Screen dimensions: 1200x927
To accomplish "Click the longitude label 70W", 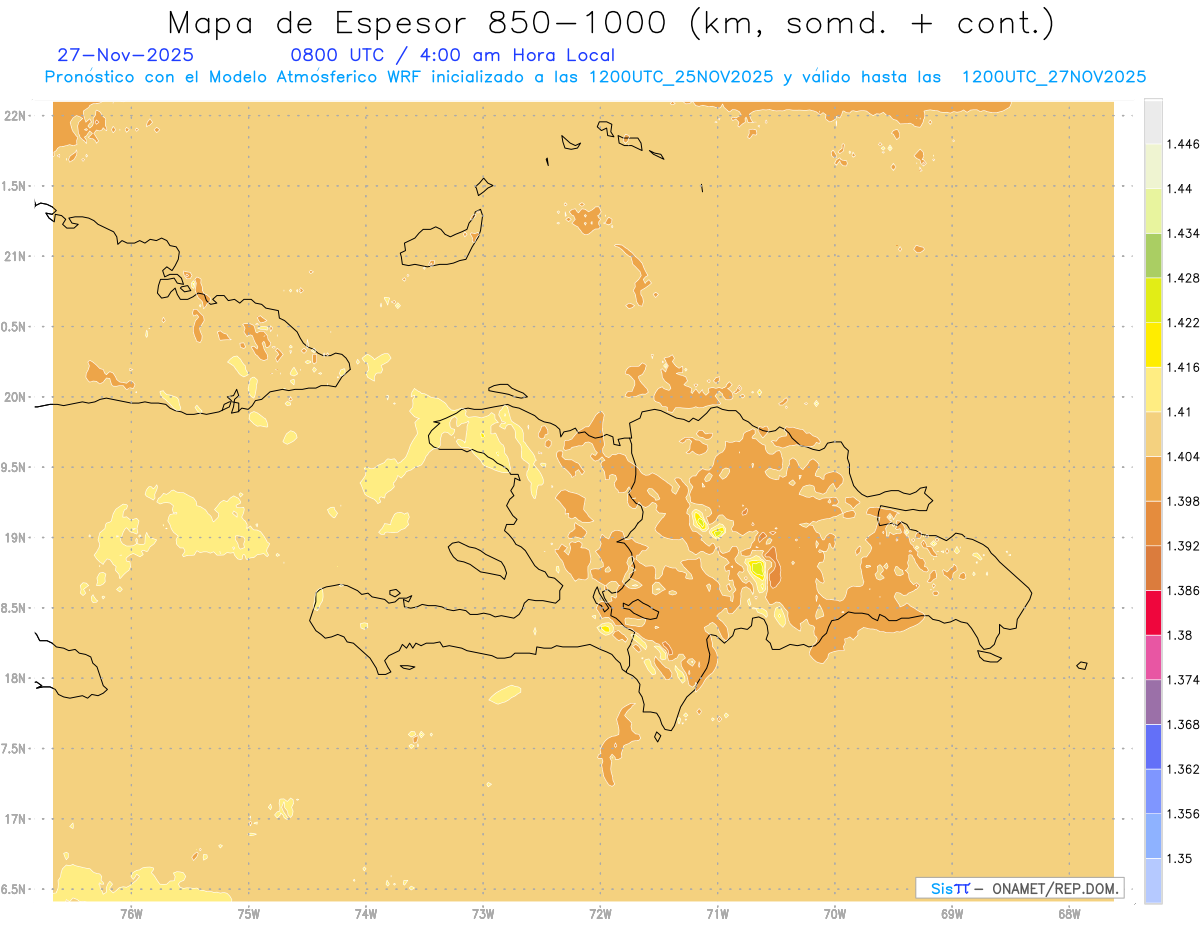I will coord(835,913).
